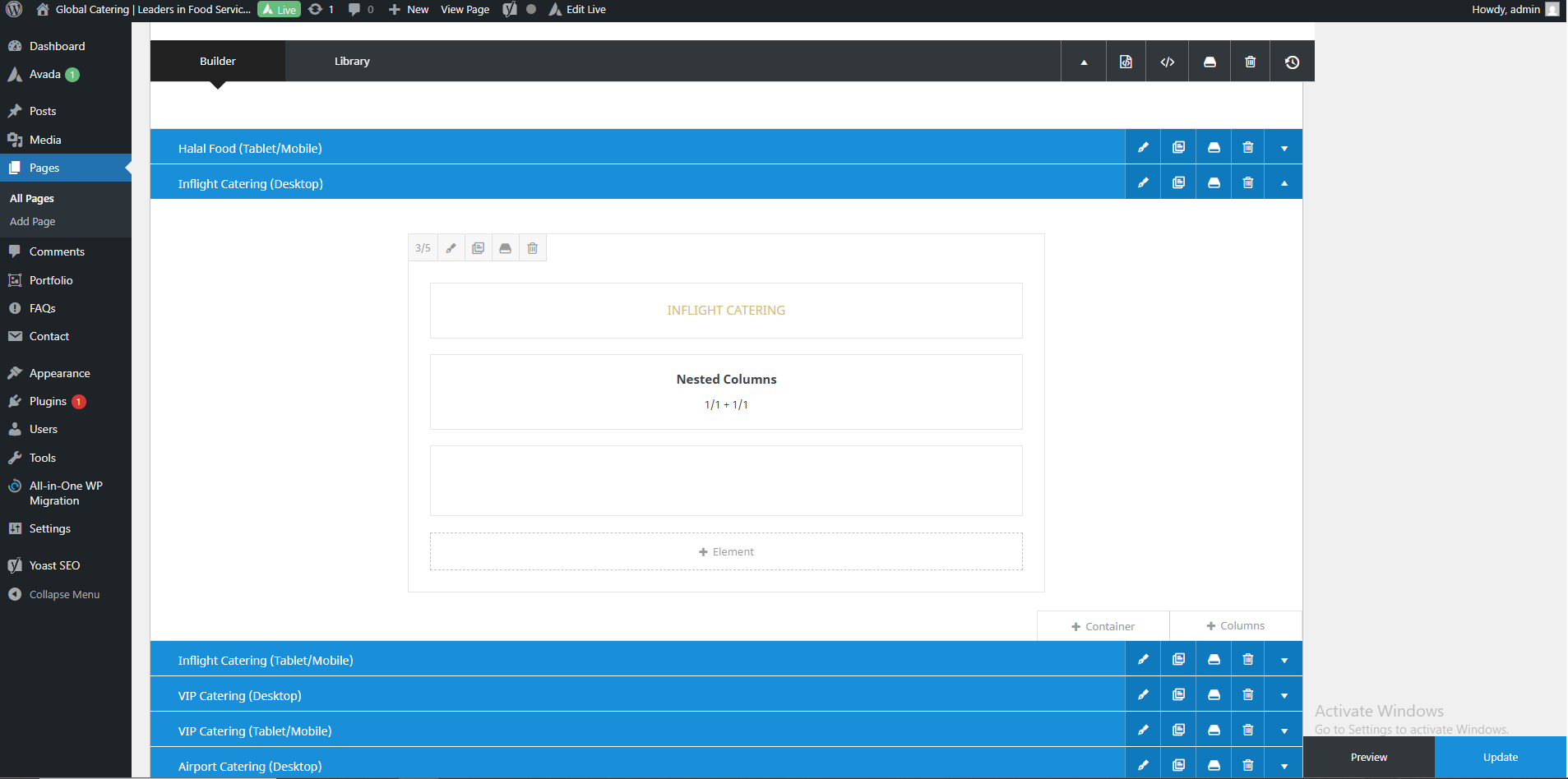The height and width of the screenshot is (779, 1568).
Task: Collapse the WordPress admin menu
Action: click(x=64, y=594)
